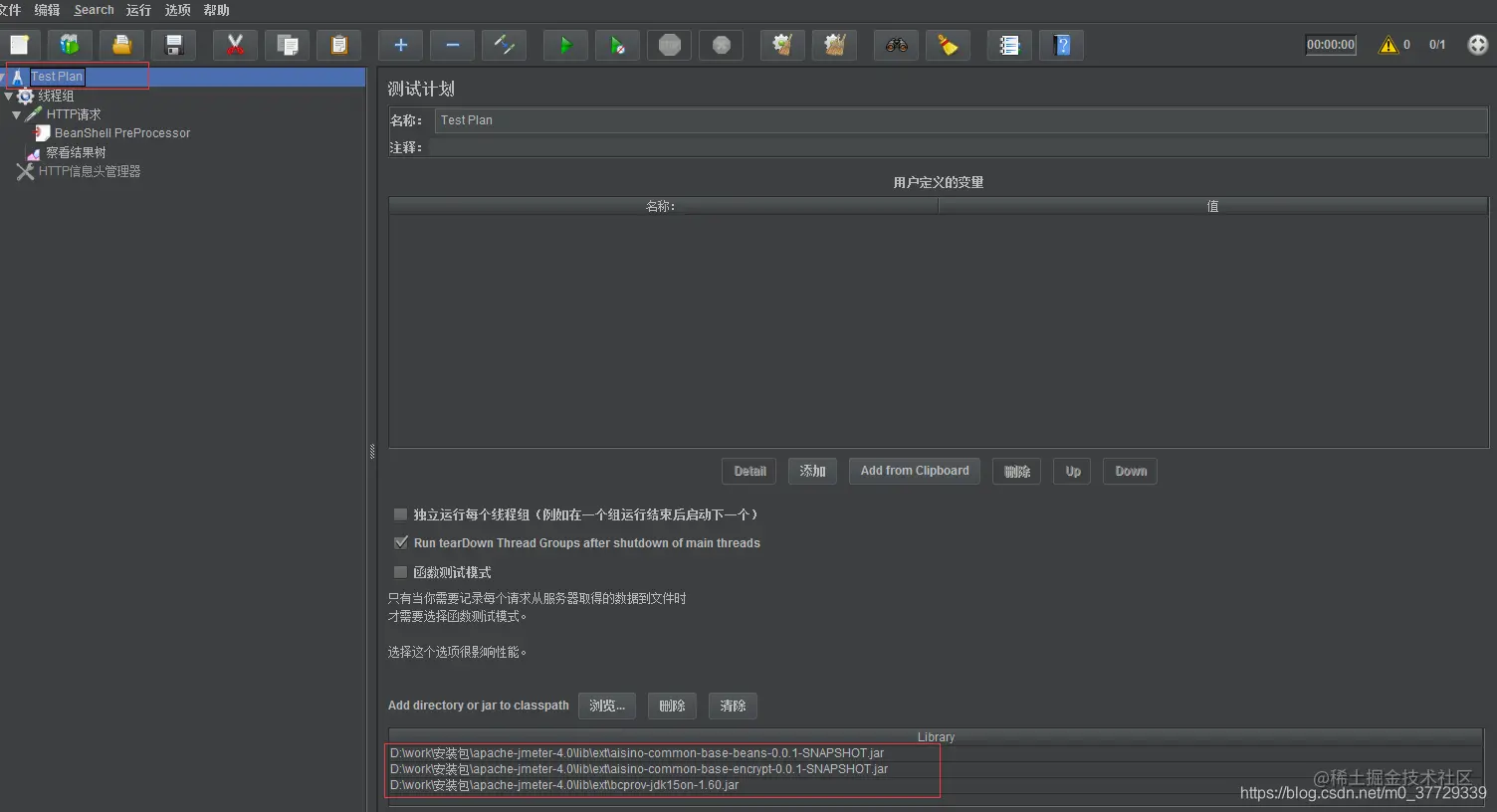Open the 运行 menu
This screenshot has width=1497, height=812.
point(138,10)
